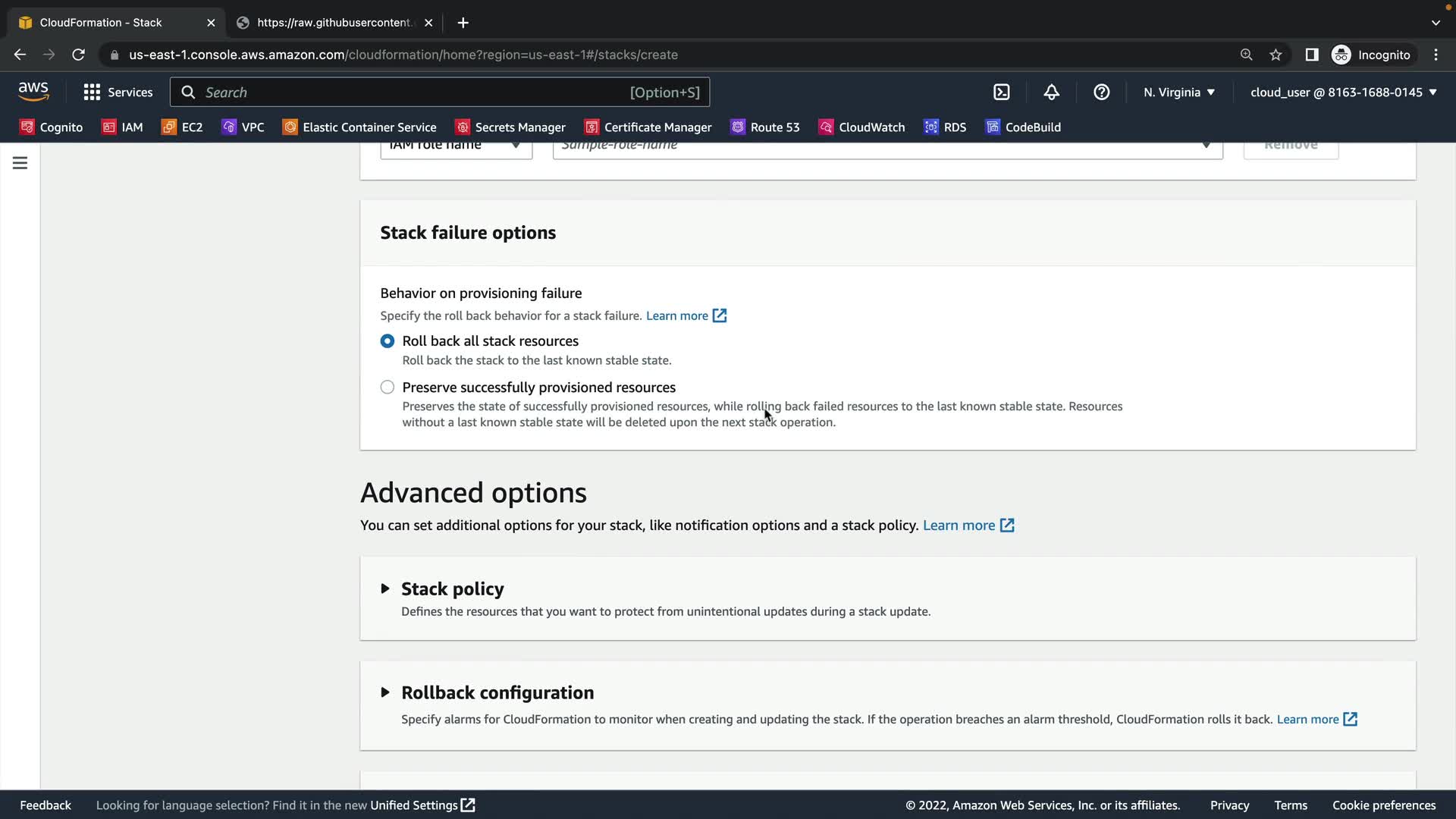1456x819 pixels.
Task: Open the notifications bell icon
Action: click(x=1051, y=92)
